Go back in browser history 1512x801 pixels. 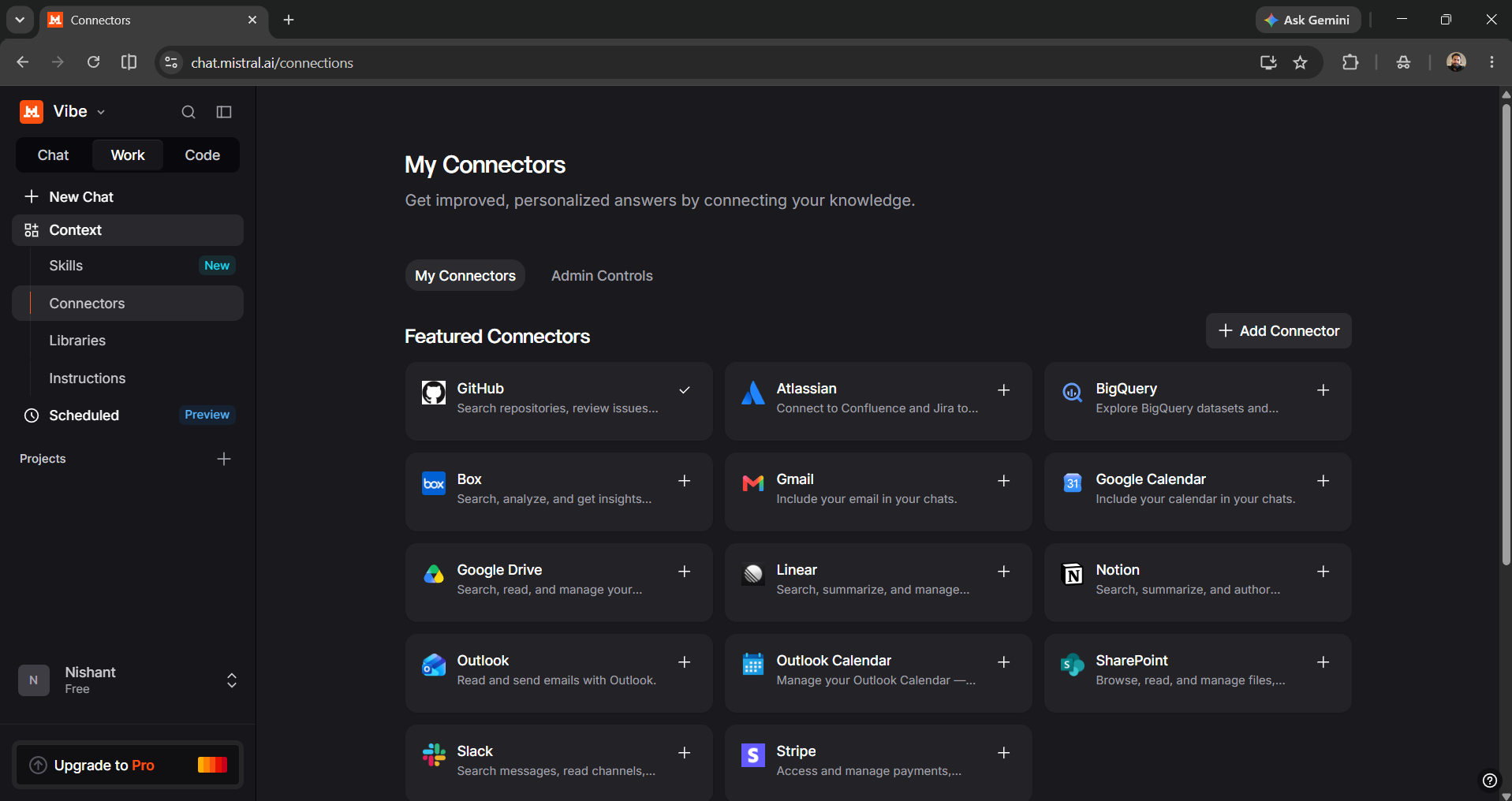[x=22, y=62]
